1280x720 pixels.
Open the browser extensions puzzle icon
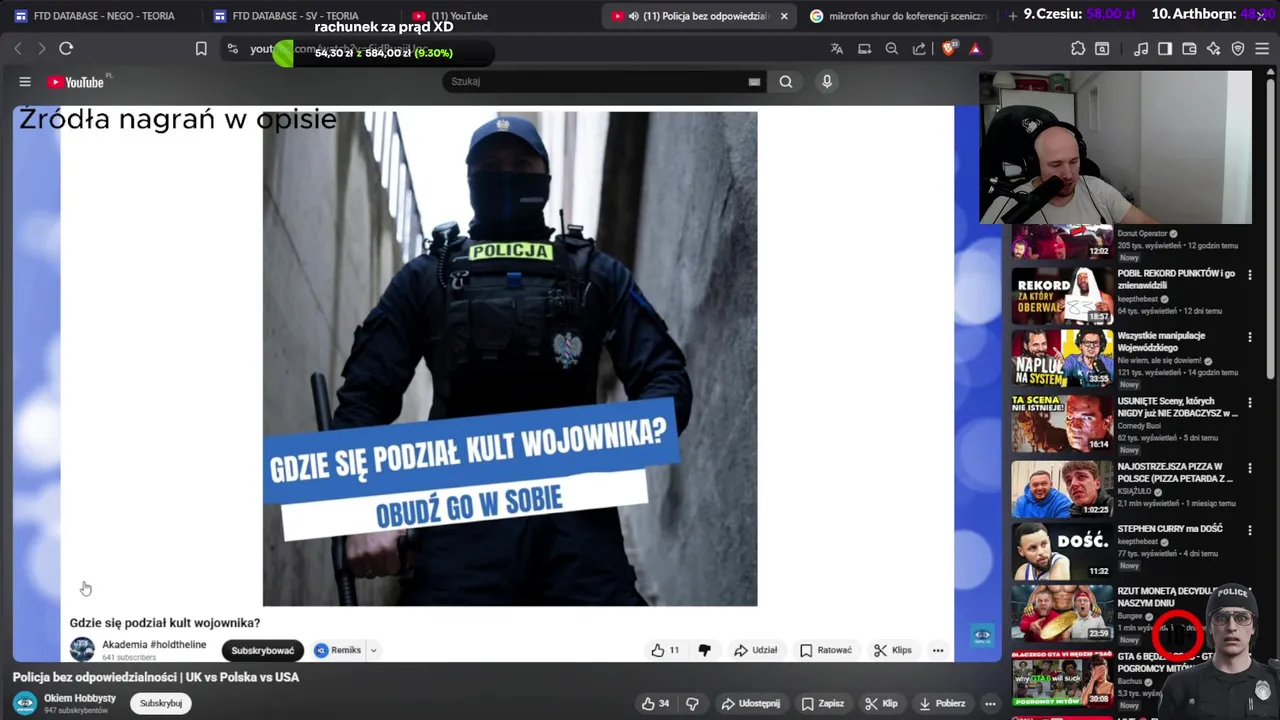click(1078, 48)
